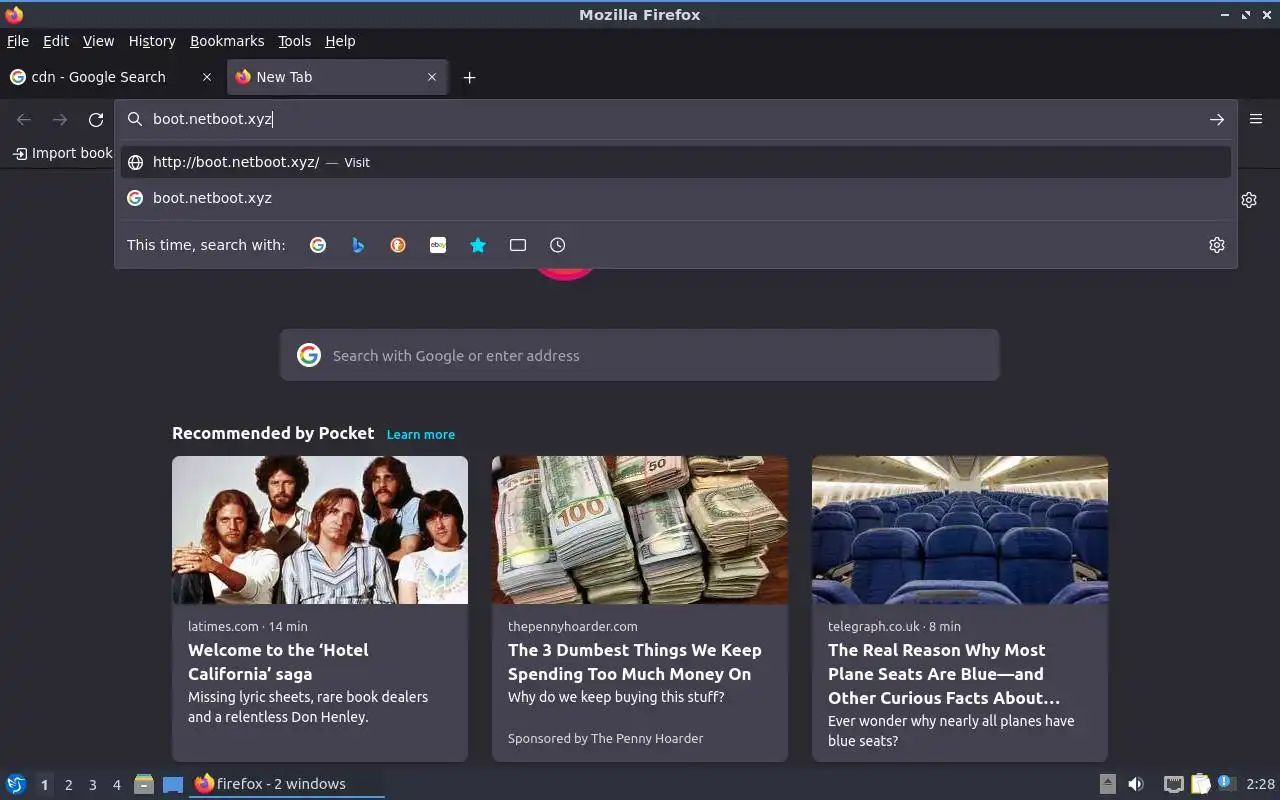
Task: Click the network tray icon
Action: click(1174, 784)
